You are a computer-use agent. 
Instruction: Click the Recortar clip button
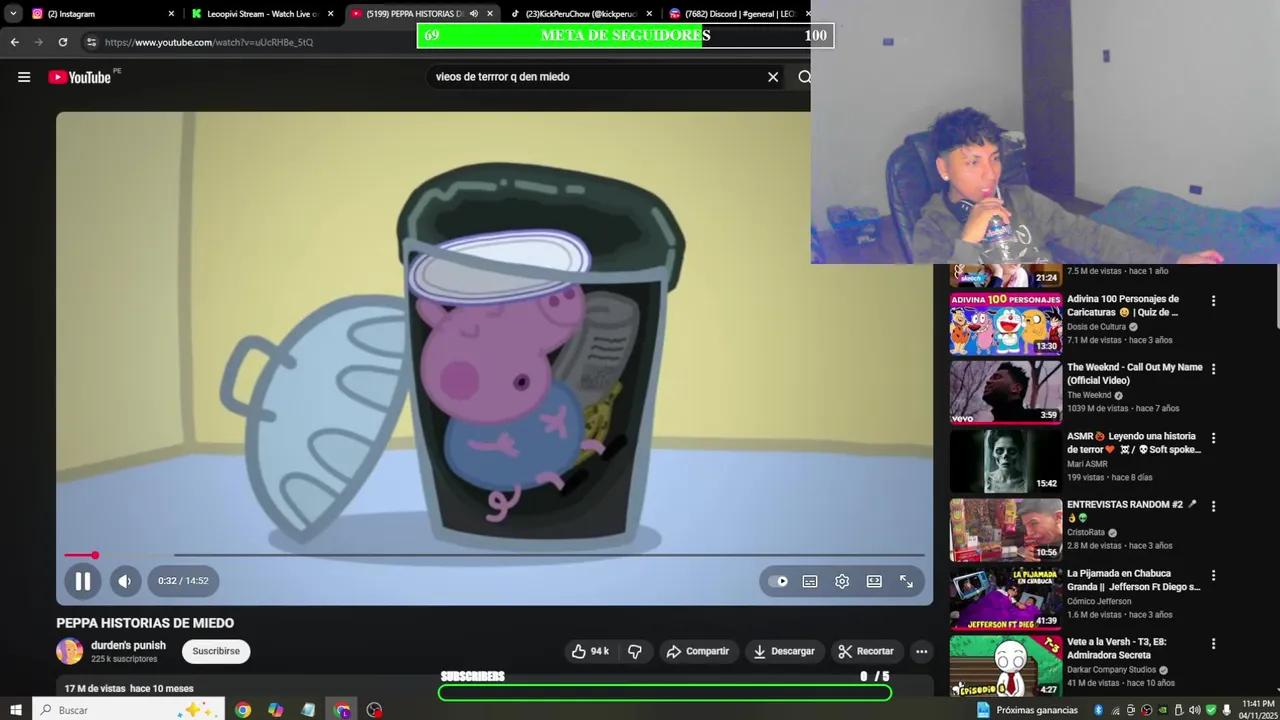(x=865, y=651)
